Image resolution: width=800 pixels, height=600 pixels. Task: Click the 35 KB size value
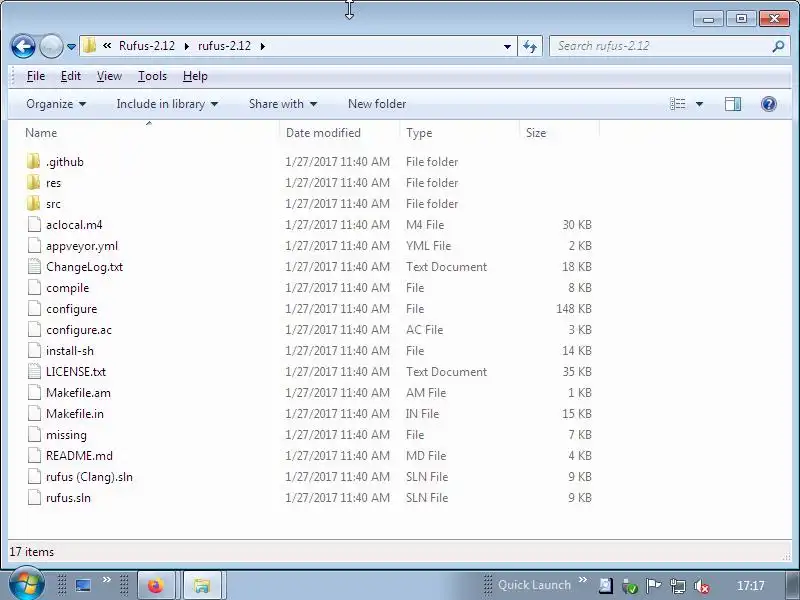pyautogui.click(x=577, y=371)
